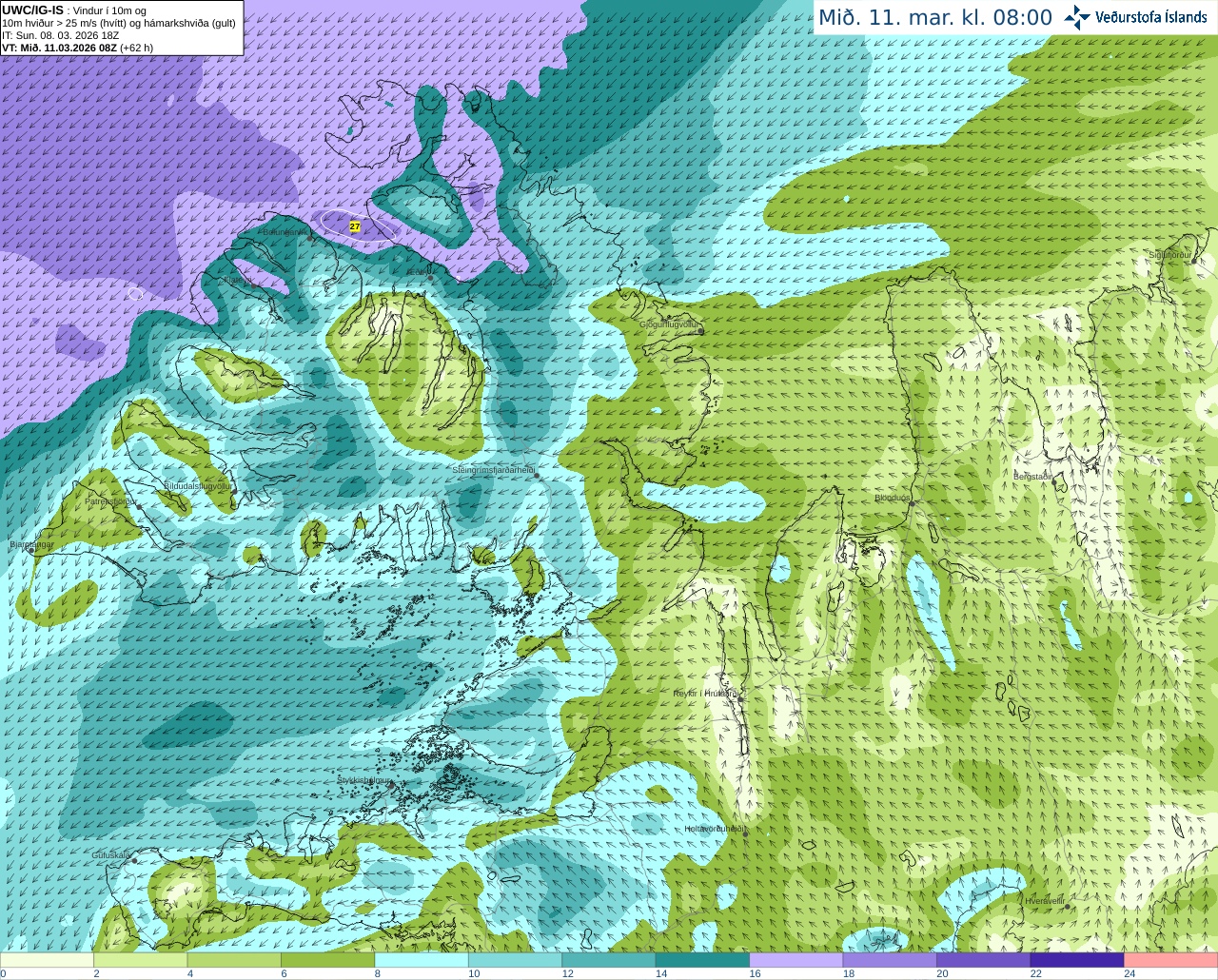Click the 6–8 m/s green legend swatch

tap(327, 959)
